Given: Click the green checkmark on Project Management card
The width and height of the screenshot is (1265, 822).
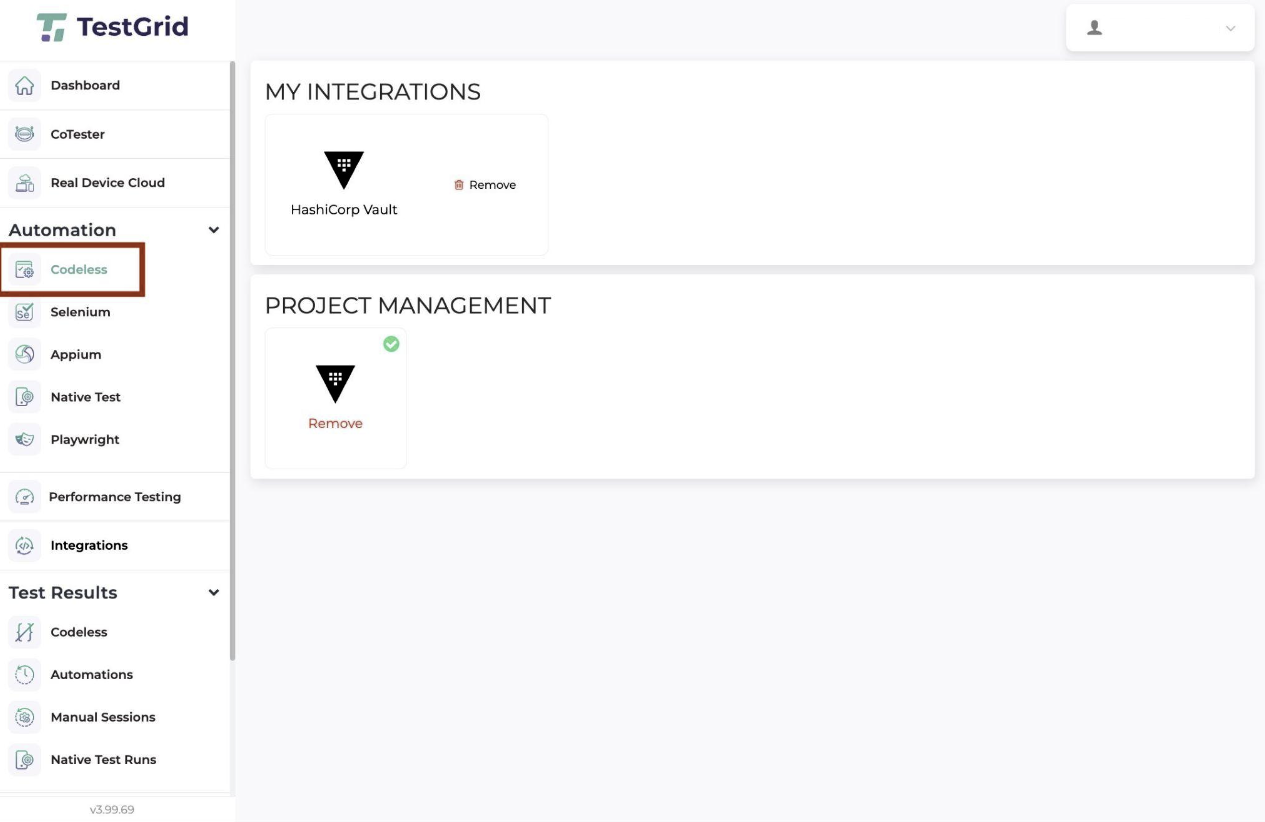Looking at the screenshot, I should coord(391,344).
